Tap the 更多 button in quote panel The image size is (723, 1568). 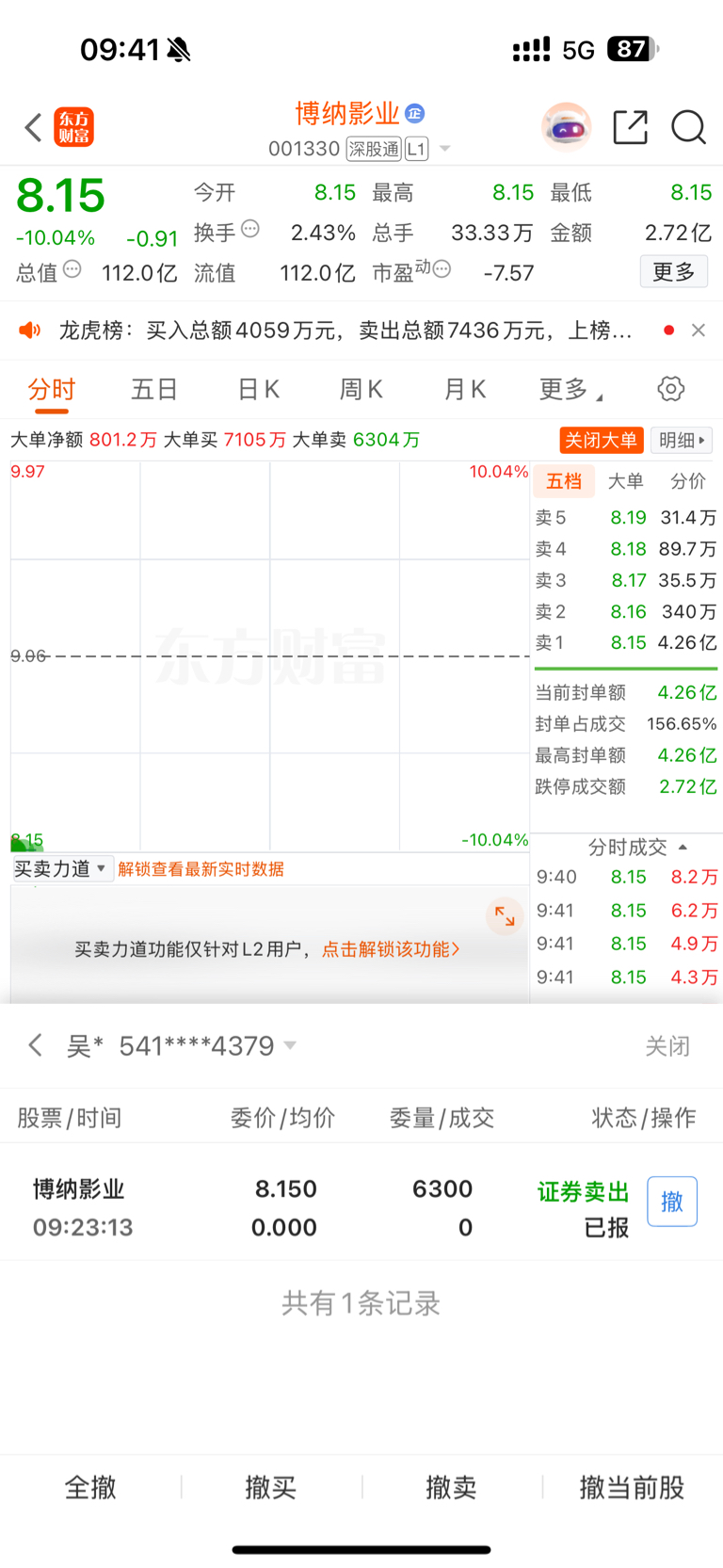pyautogui.click(x=674, y=271)
